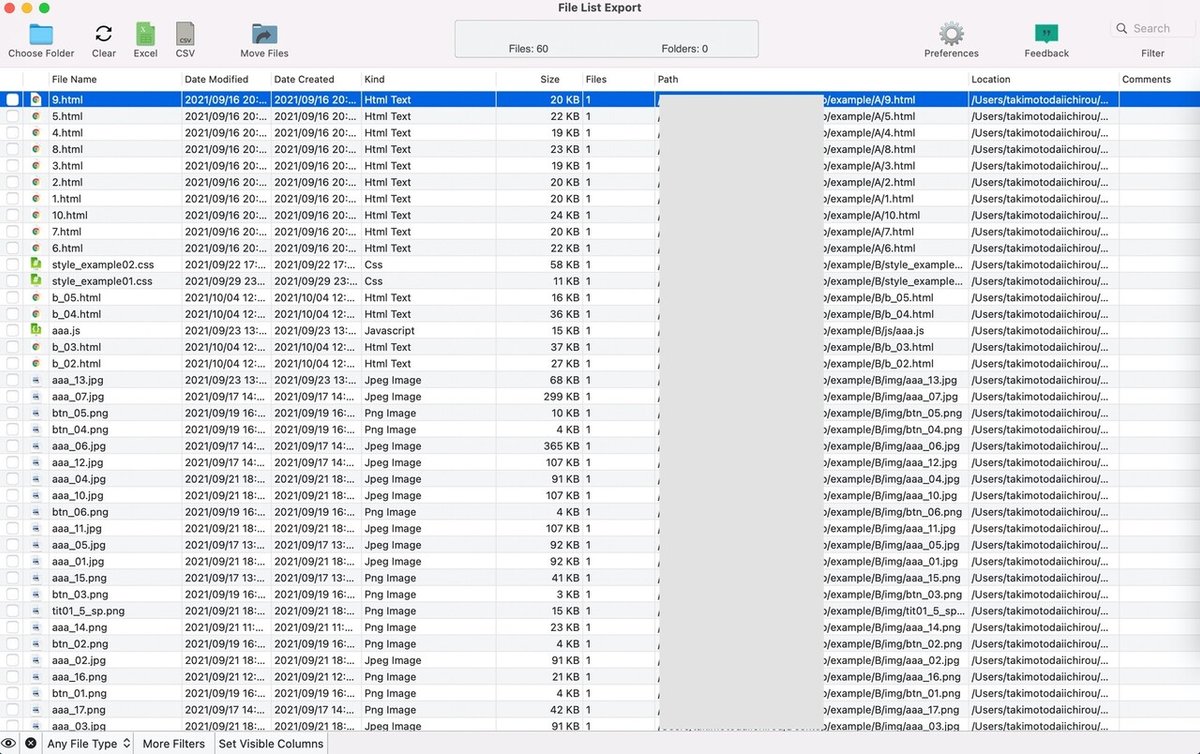Click the CSS icon of style_example01.css
Viewport: 1200px width, 754px height.
36,281
